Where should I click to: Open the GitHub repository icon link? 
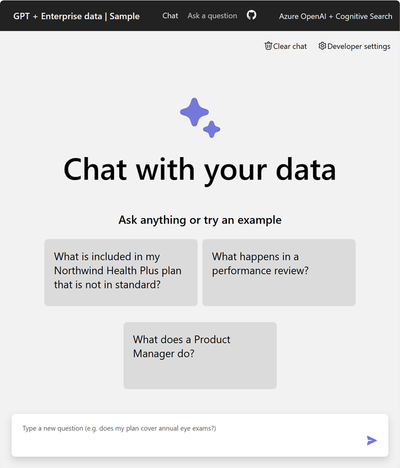[251, 15]
